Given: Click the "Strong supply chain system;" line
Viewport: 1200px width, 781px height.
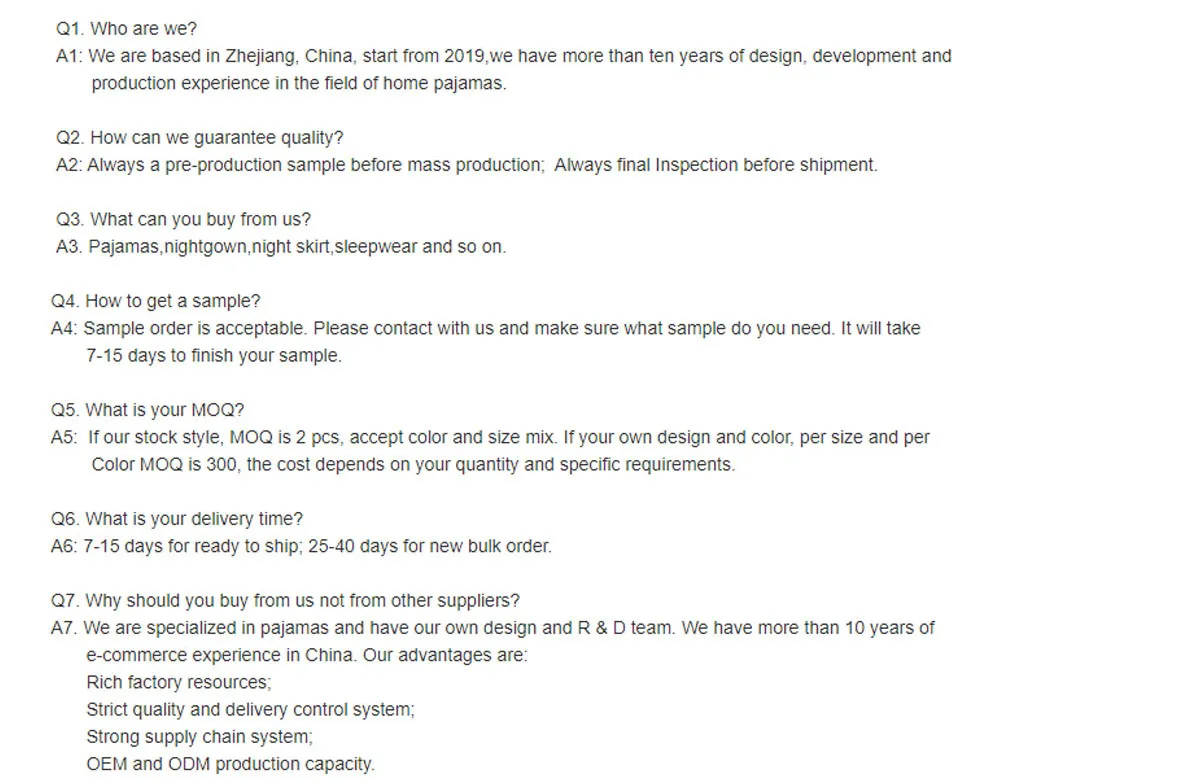Looking at the screenshot, I should pos(200,737).
